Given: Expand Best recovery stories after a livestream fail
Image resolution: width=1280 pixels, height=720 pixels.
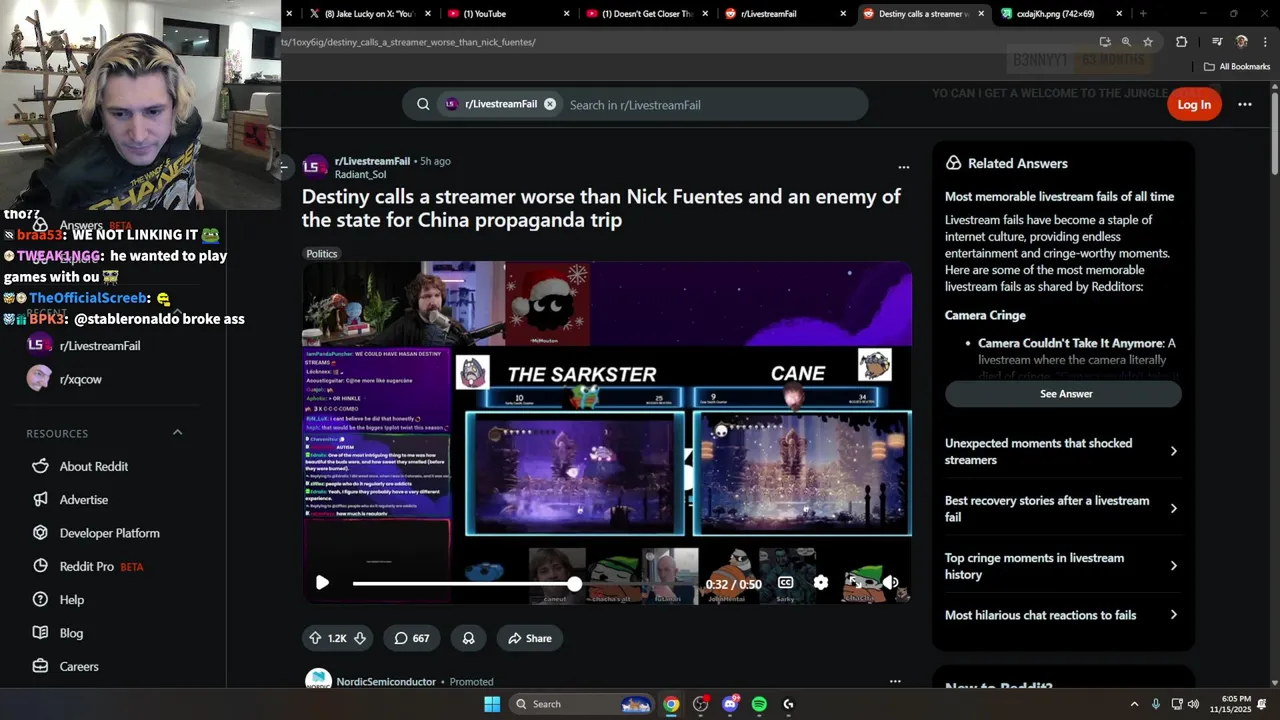Looking at the screenshot, I should pyautogui.click(x=1062, y=509).
